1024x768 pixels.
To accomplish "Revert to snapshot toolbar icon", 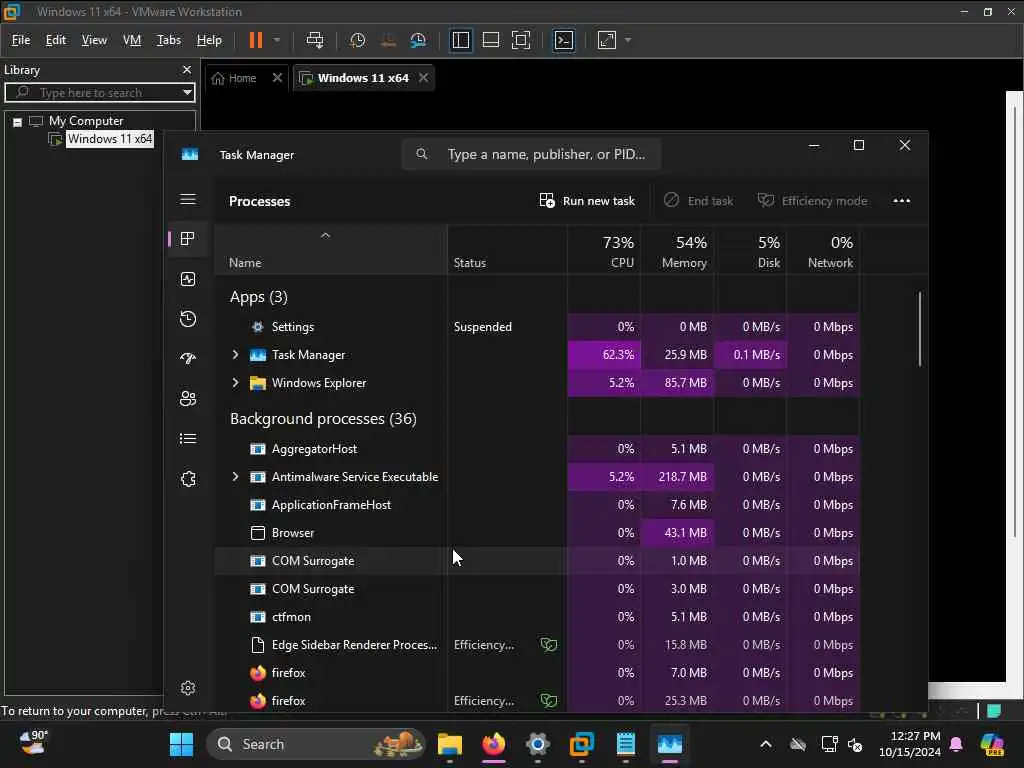I will (388, 40).
